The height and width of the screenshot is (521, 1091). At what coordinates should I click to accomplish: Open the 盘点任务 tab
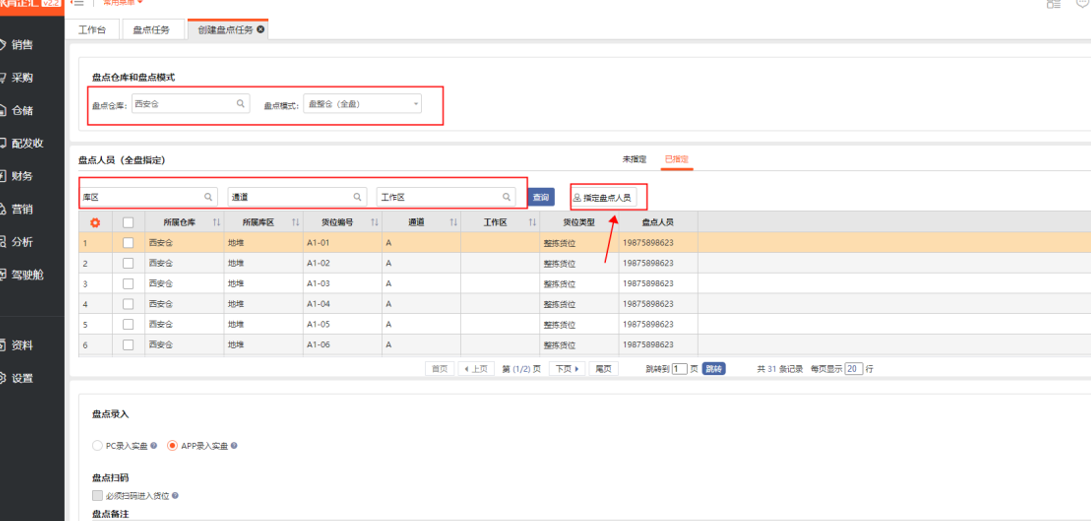pos(152,30)
